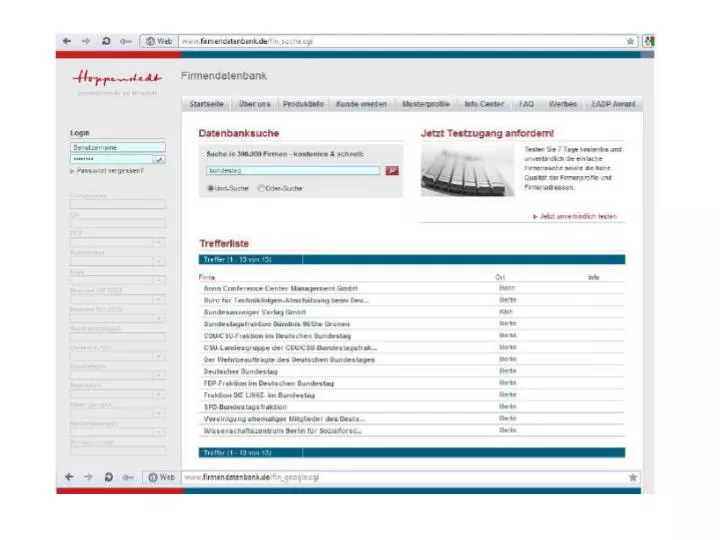
Task: Bookmark the fin_suche.cgi page with the star
Action: 630,41
